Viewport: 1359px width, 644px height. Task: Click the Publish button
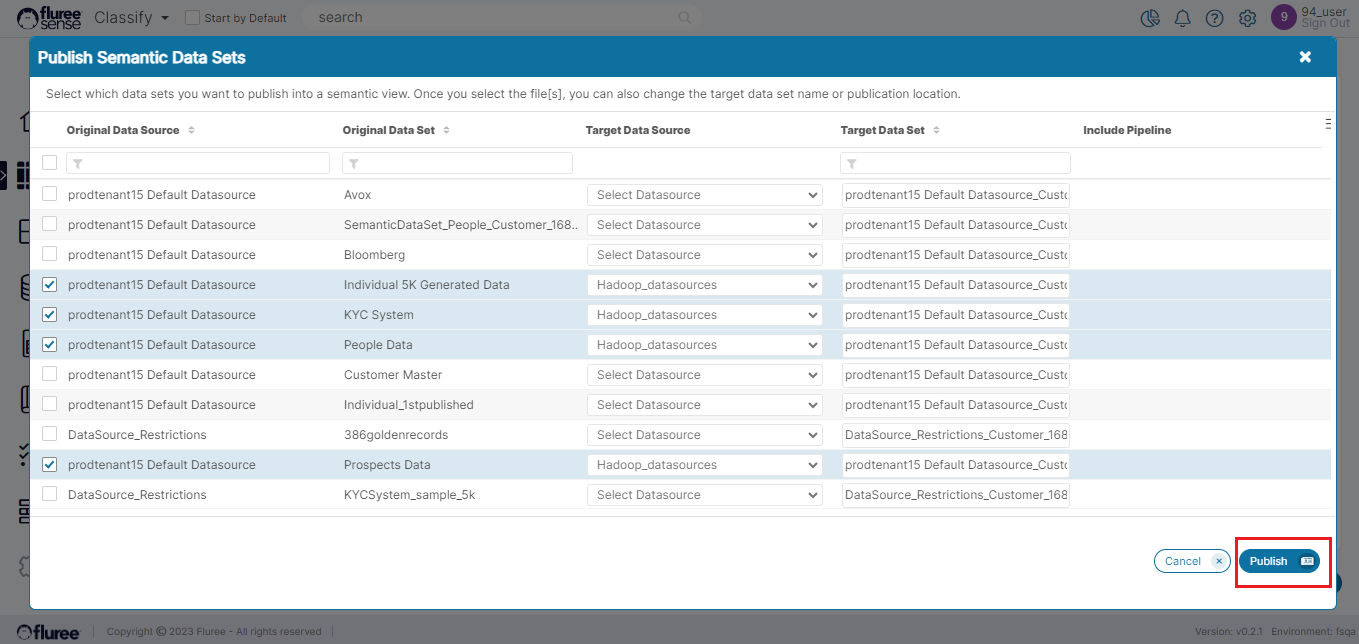(1279, 561)
